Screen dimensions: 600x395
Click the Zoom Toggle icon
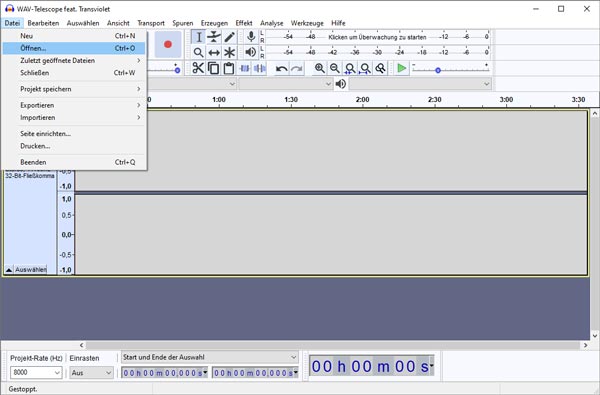click(x=380, y=68)
